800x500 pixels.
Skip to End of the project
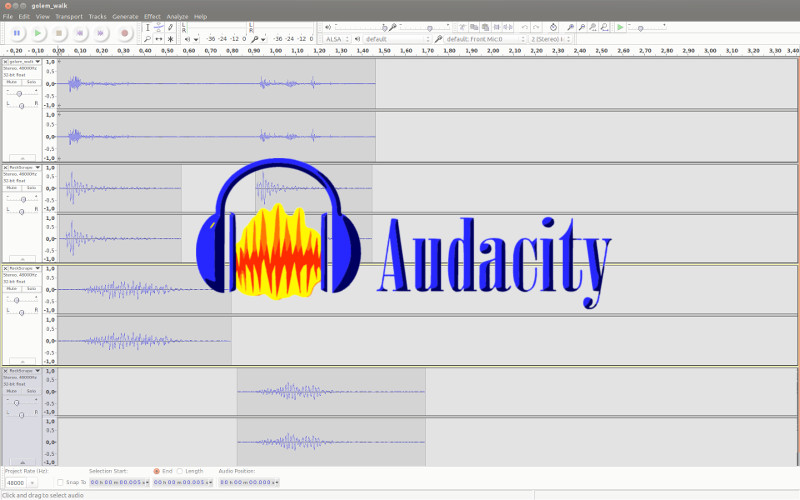(101, 33)
